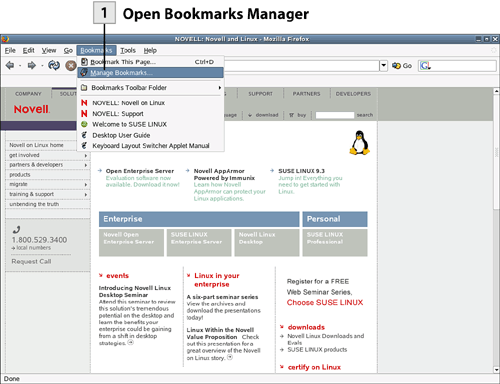The image size is (500, 384).
Task: Click the Request Call link
Action: click(x=31, y=261)
